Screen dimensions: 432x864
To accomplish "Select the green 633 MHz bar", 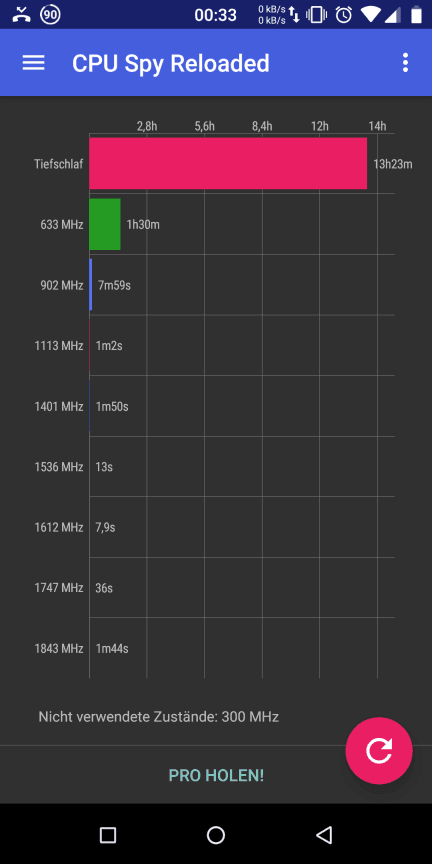I will coord(105,224).
